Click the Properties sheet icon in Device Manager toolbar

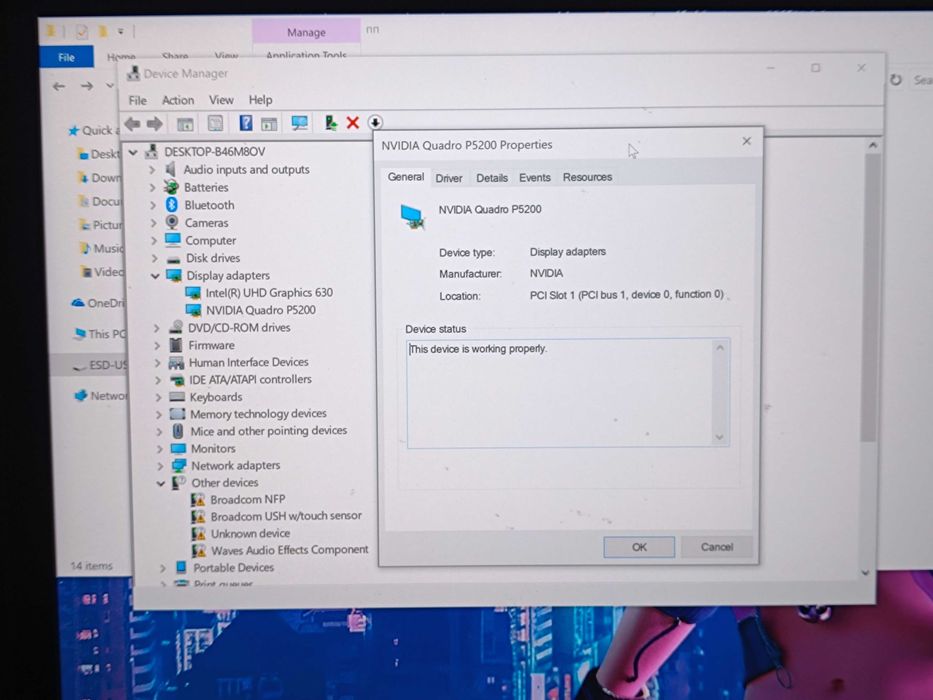click(x=215, y=123)
